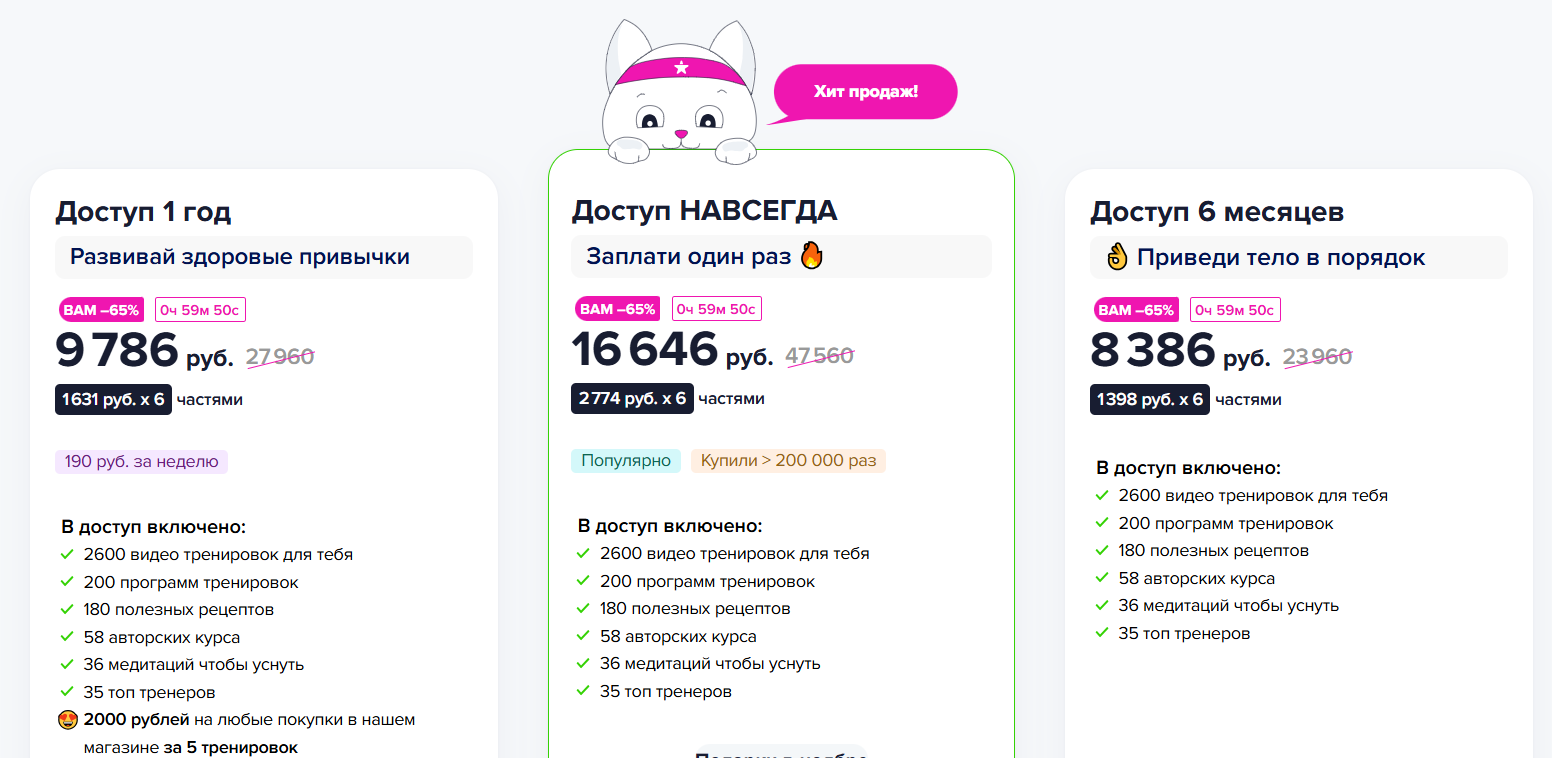Viewport: 1552px width, 758px height.
Task: Click the price 8 386 руб.
Action: coord(1180,351)
